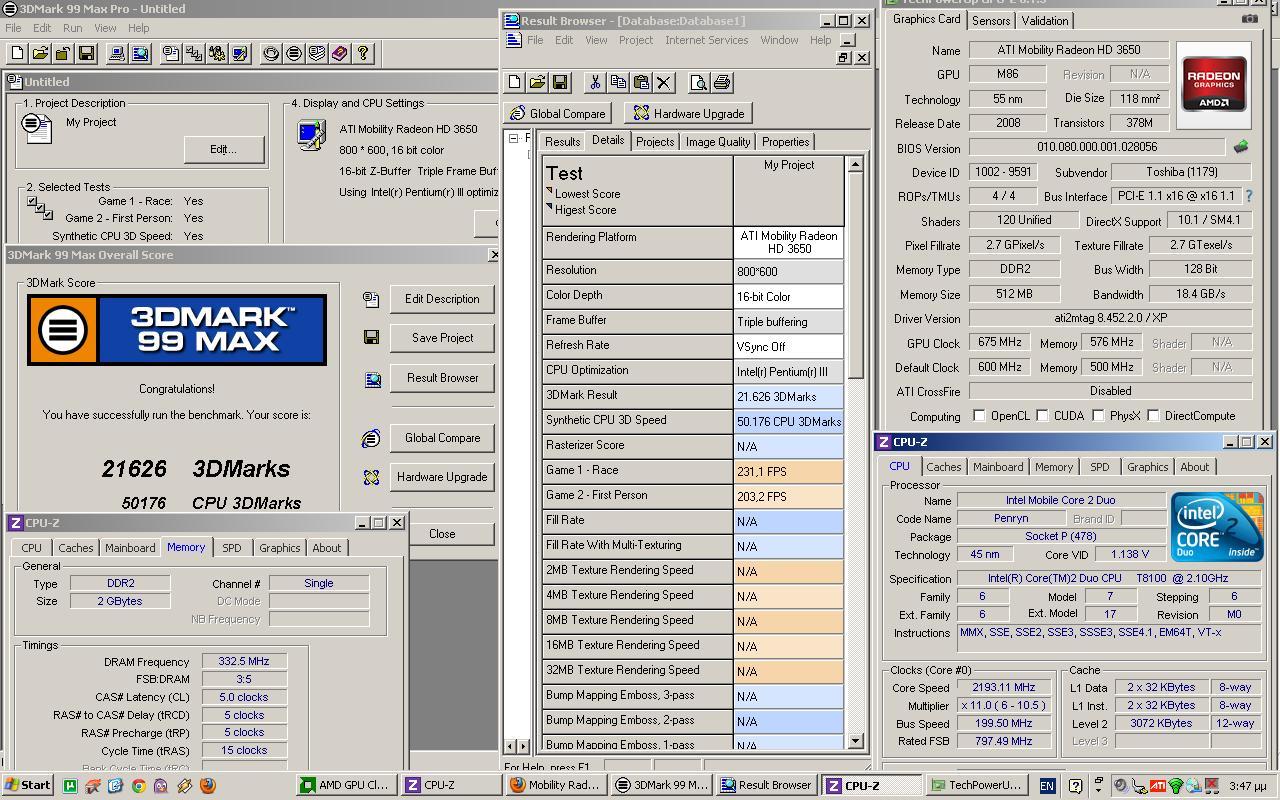Viewport: 1280px width, 800px height.
Task: Open Internet Services menu in Result Browser
Action: (x=706, y=40)
